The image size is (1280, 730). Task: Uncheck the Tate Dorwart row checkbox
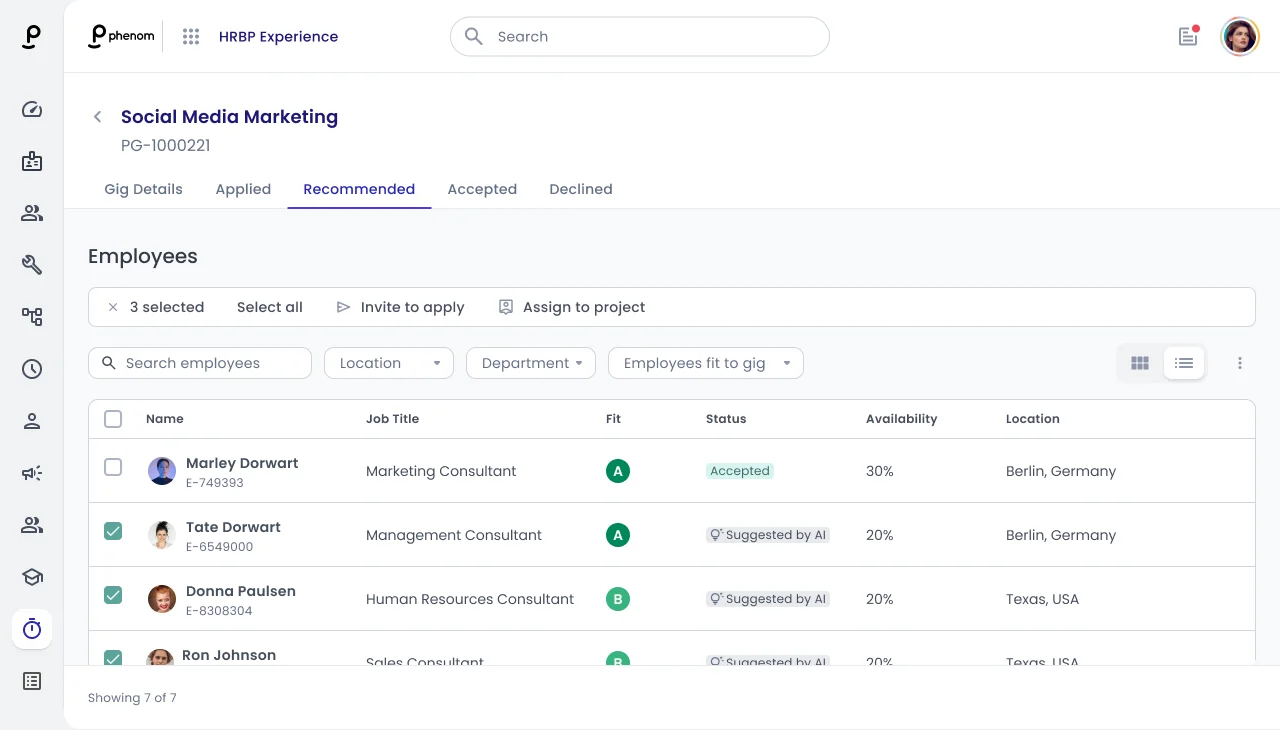[113, 531]
